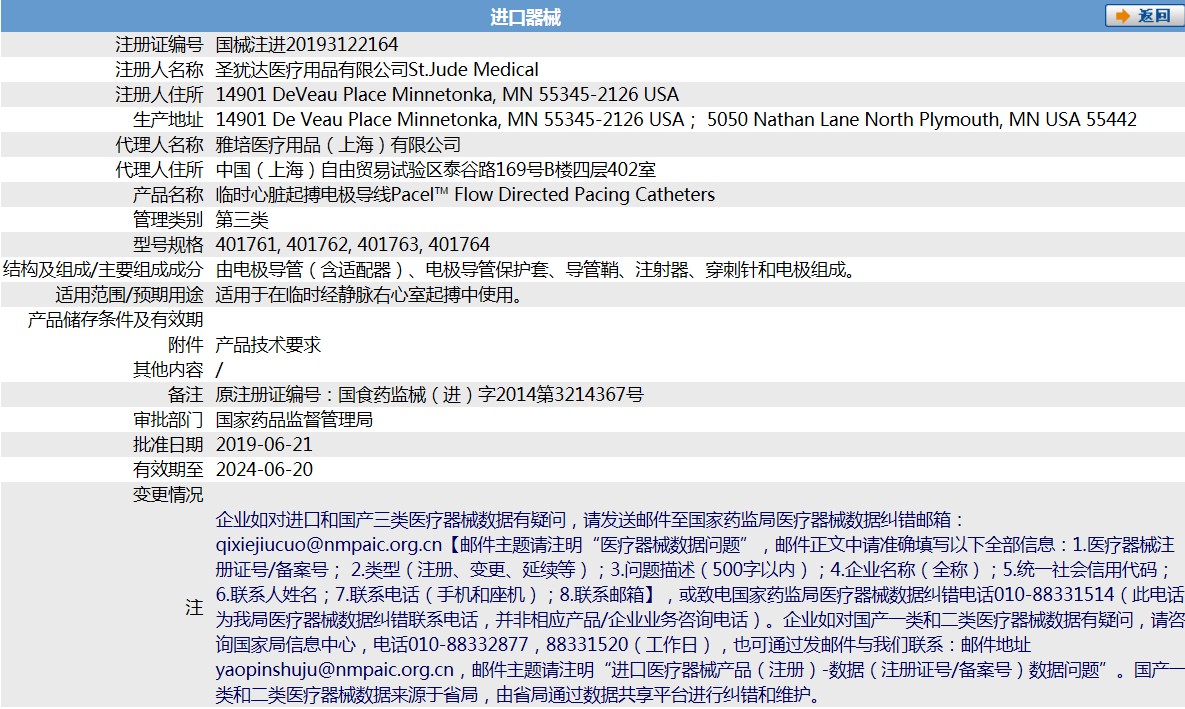Click the 审批部门 label
1185x709 pixels.
tap(169, 419)
